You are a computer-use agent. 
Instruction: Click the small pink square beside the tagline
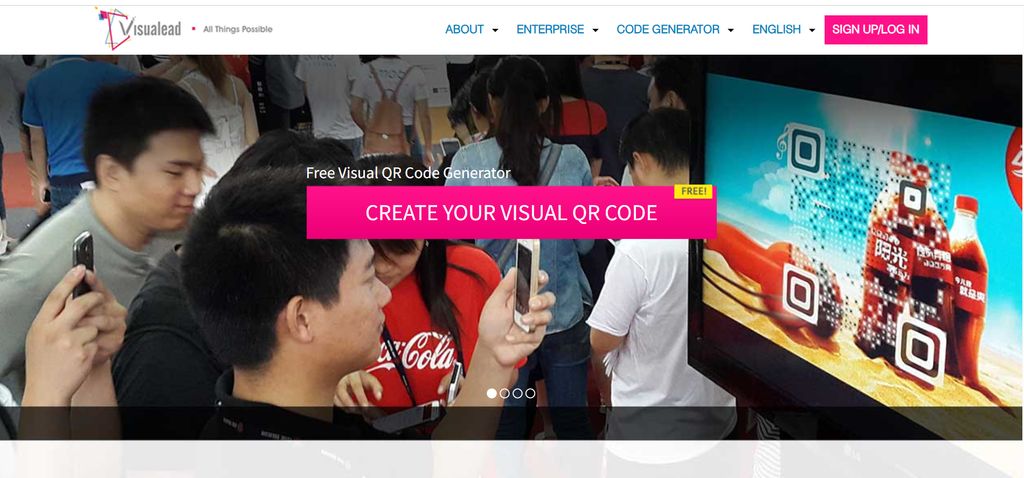point(193,29)
